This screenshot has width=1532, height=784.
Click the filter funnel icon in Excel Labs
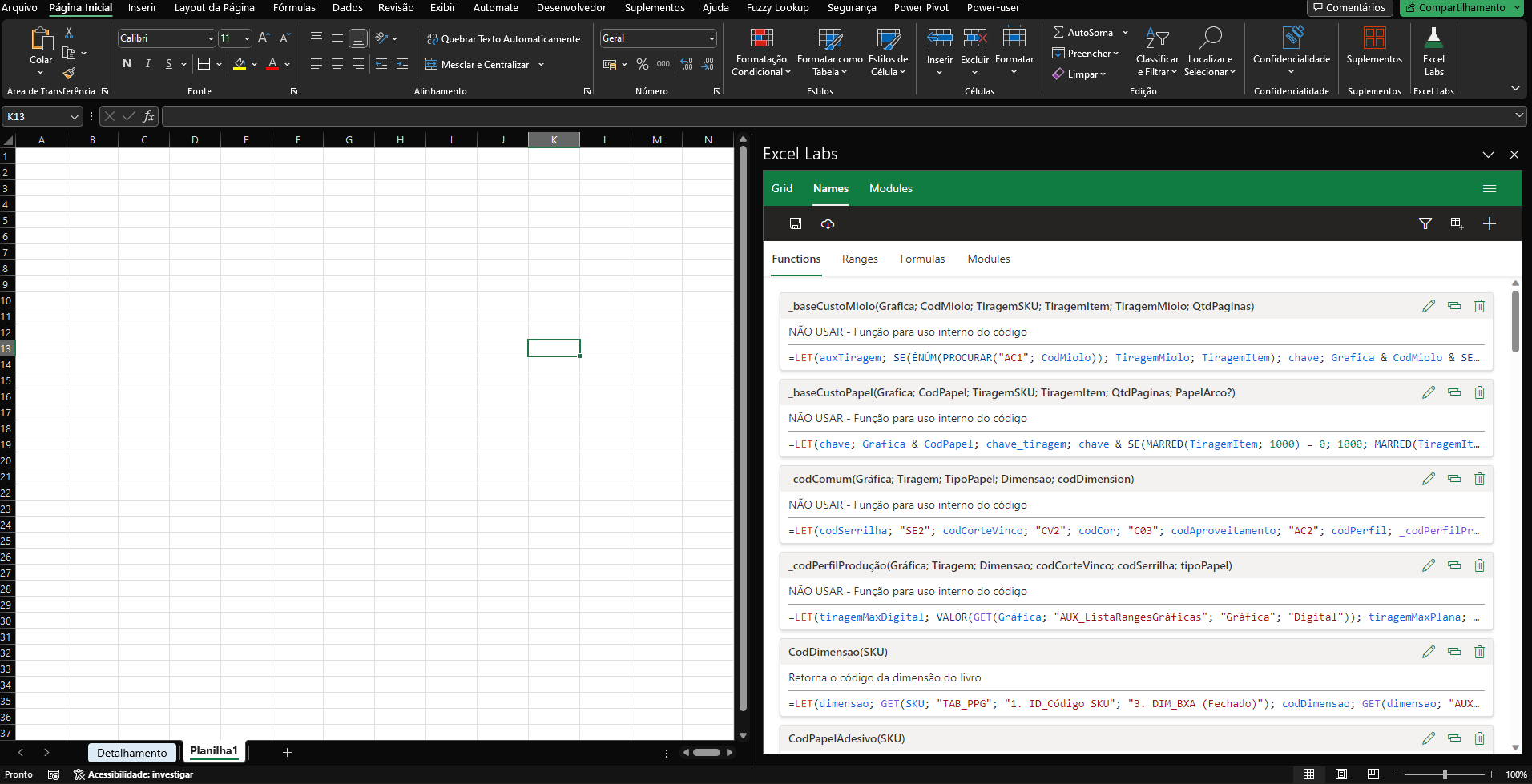coord(1425,223)
